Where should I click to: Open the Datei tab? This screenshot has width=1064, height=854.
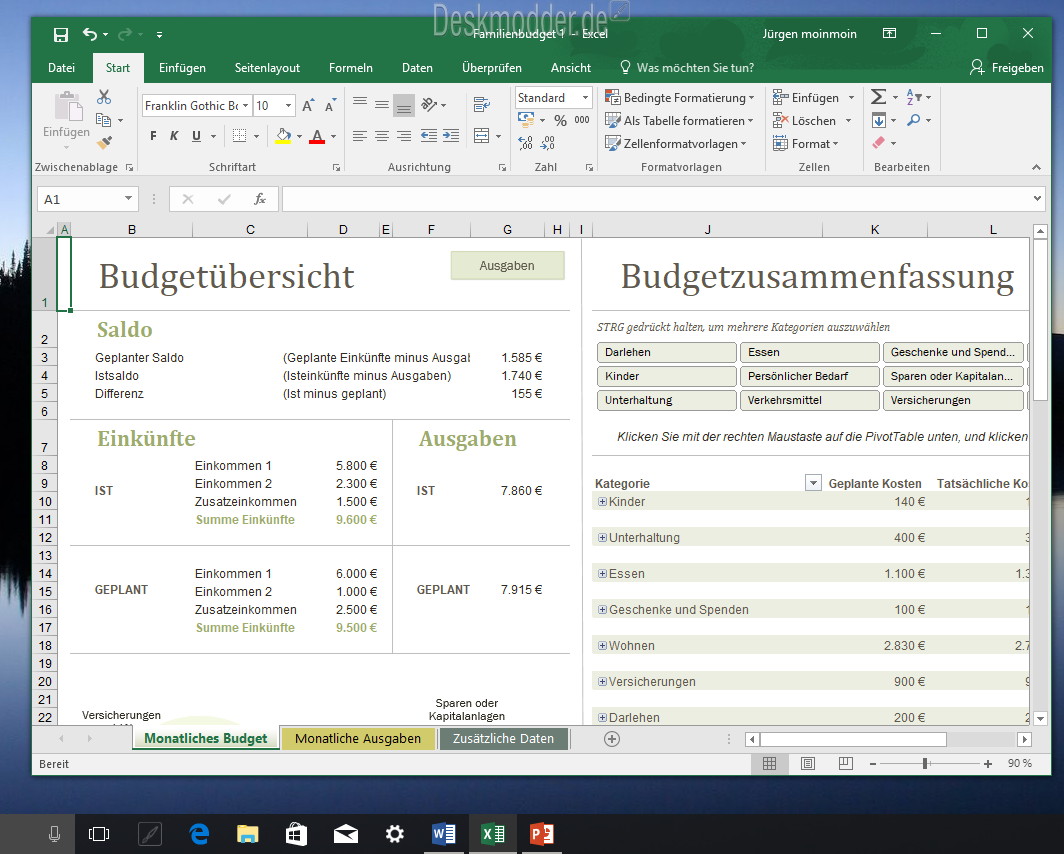[61, 68]
